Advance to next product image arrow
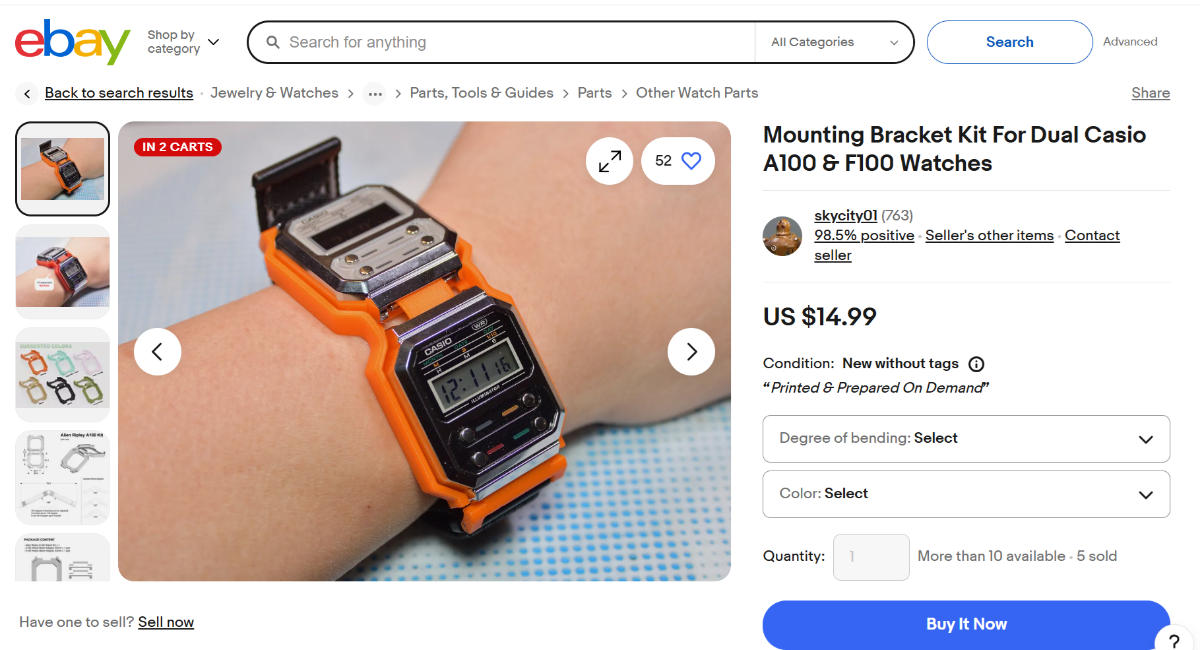Image resolution: width=1200 pixels, height=650 pixels. pyautogui.click(x=691, y=351)
